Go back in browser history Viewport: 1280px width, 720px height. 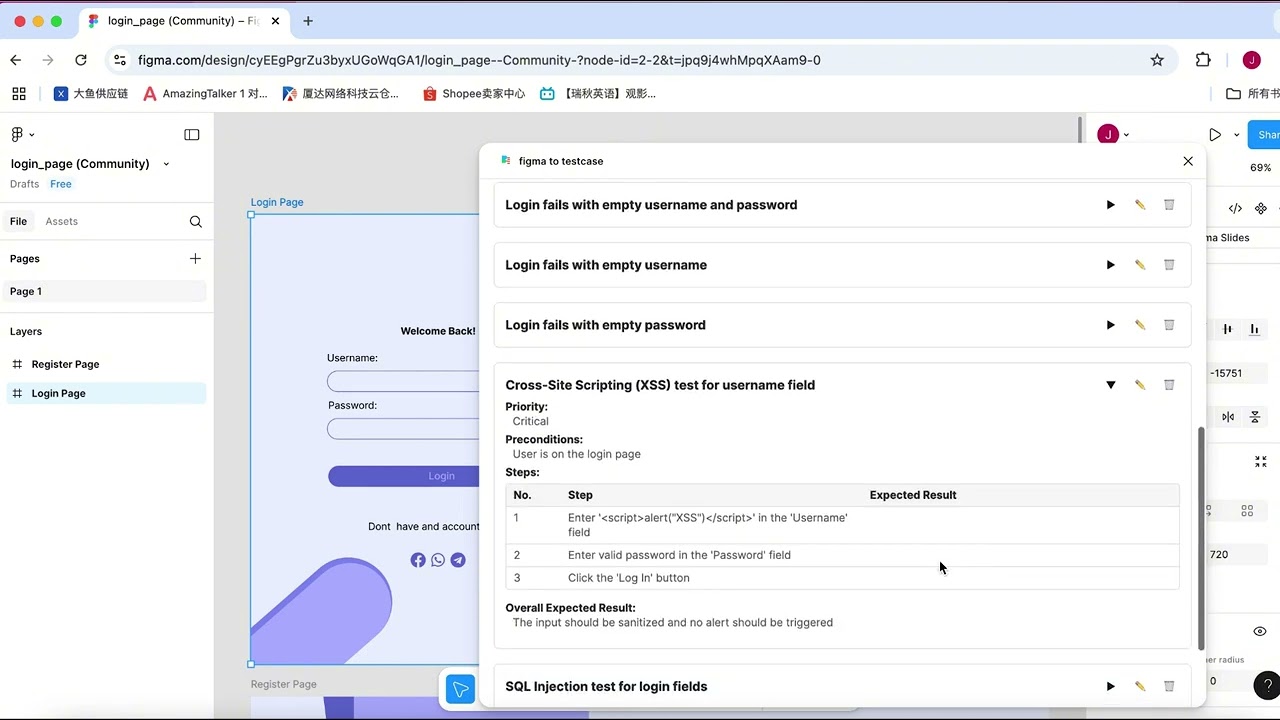16,60
